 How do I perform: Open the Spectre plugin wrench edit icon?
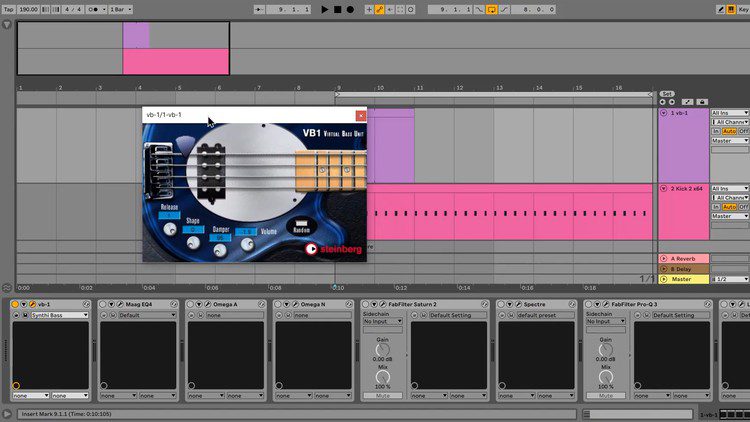tap(518, 304)
